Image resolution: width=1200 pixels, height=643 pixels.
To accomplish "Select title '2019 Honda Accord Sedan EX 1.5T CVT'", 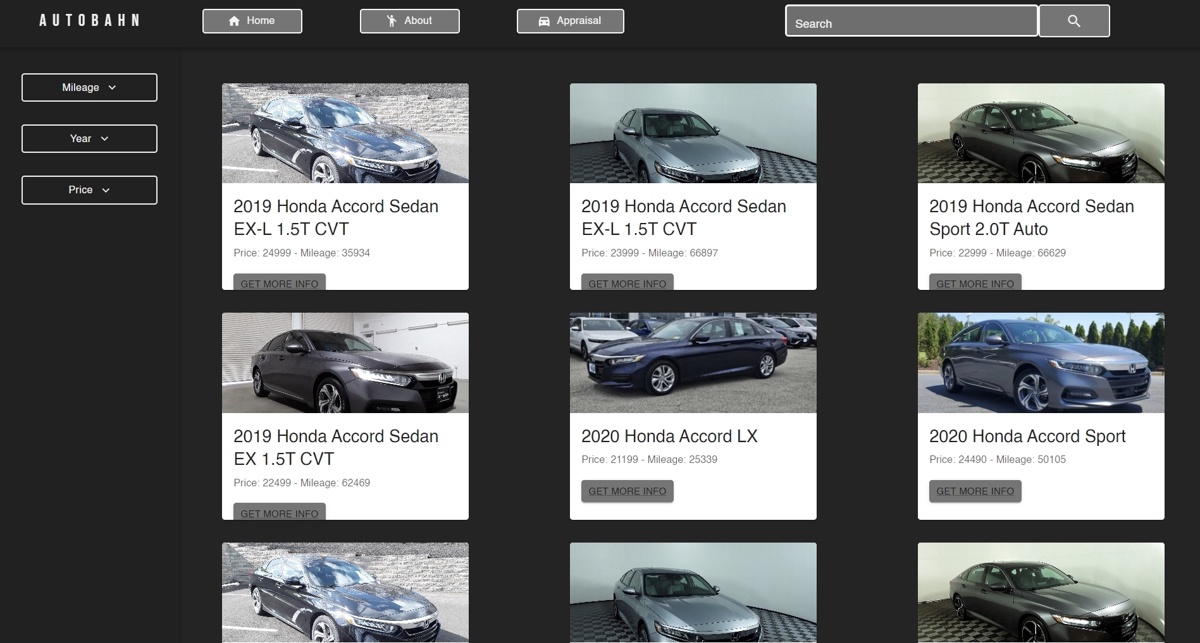I will click(335, 448).
